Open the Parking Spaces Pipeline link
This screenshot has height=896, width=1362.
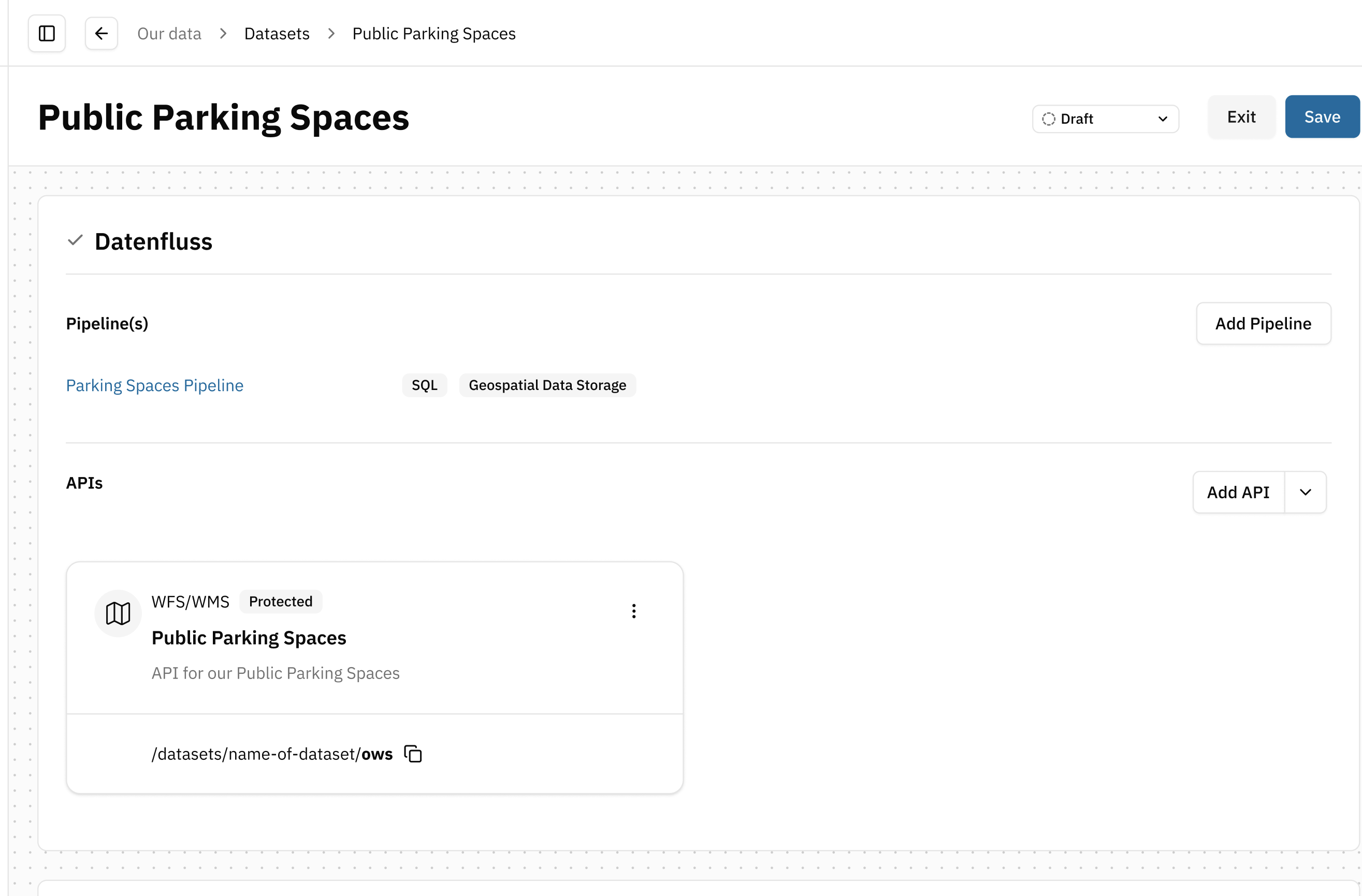coord(154,386)
